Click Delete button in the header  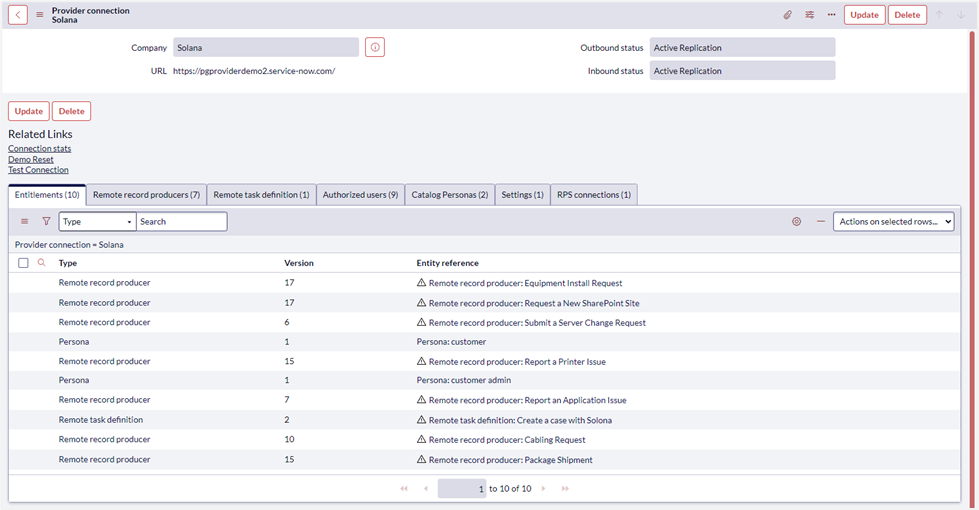coord(907,15)
